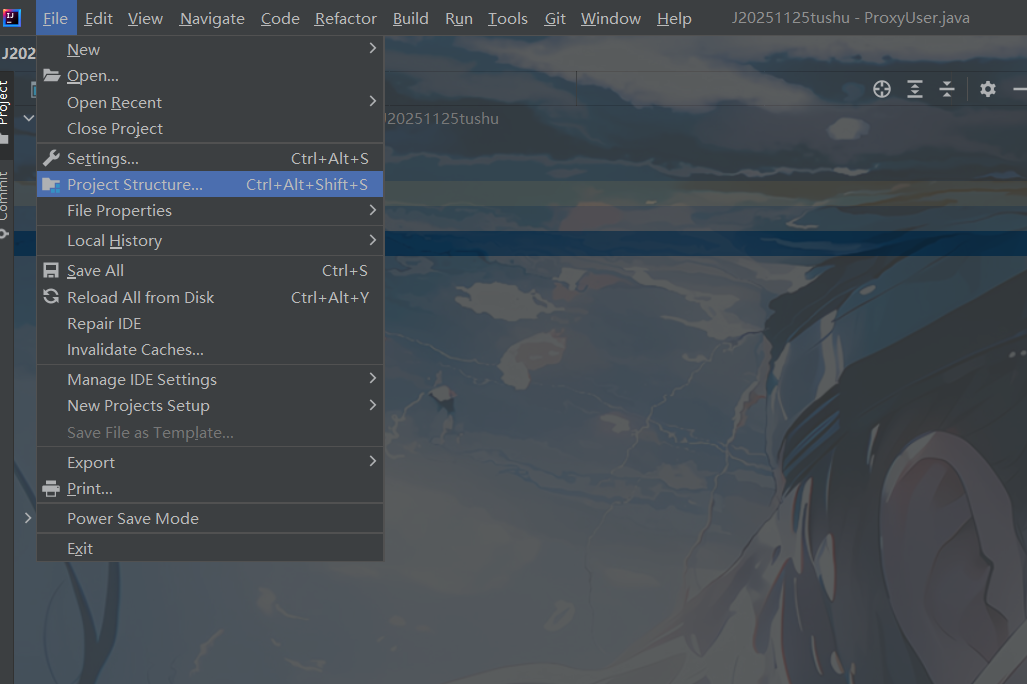Open the Run menu

[x=458, y=18]
